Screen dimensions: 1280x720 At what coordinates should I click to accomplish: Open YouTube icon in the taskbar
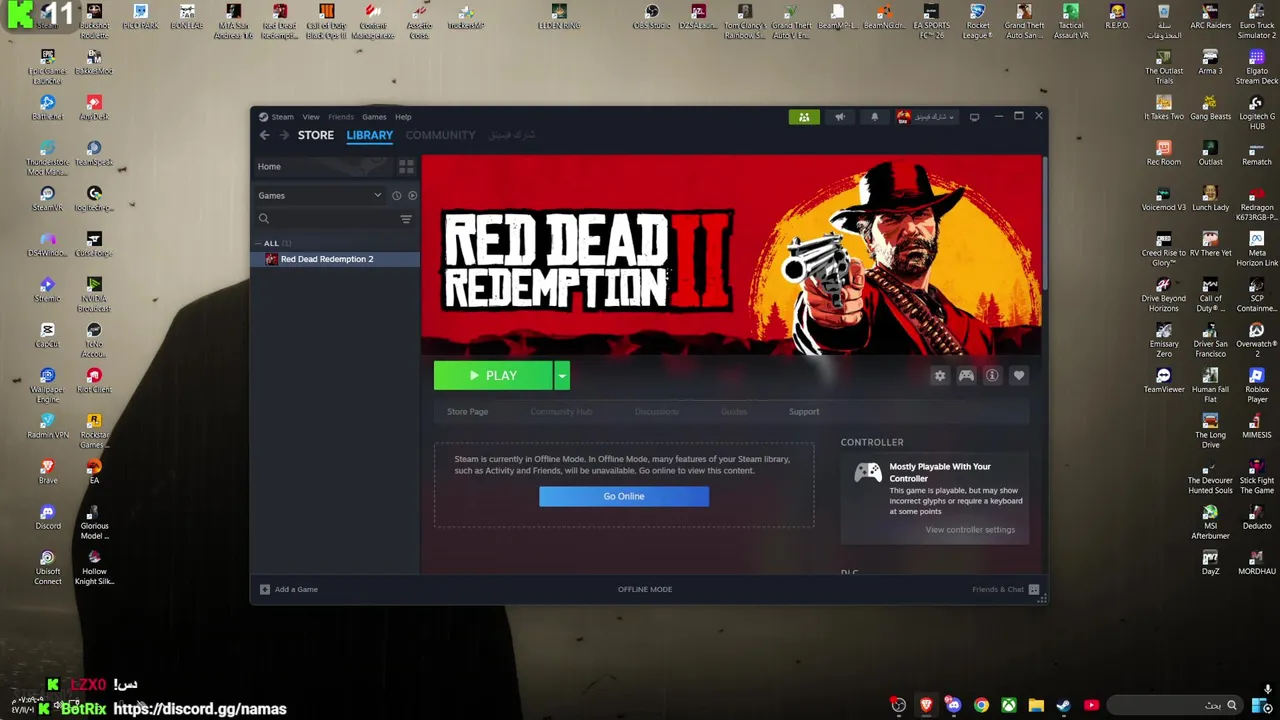tap(1091, 705)
